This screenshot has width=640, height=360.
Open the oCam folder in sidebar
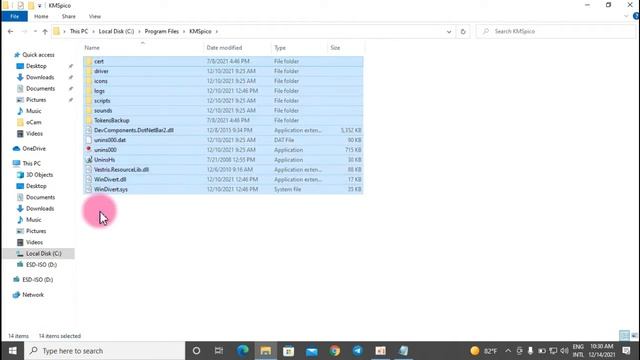33,122
